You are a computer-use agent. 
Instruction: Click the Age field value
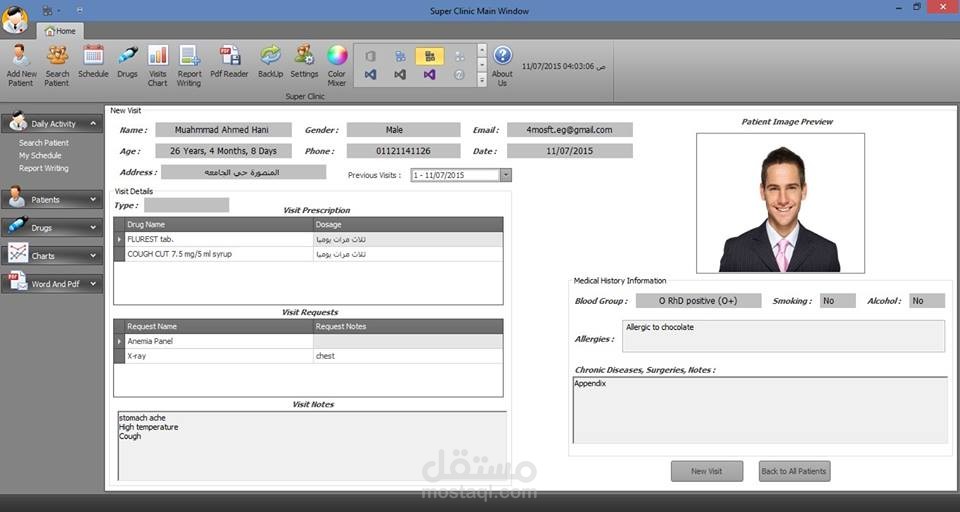coord(223,151)
